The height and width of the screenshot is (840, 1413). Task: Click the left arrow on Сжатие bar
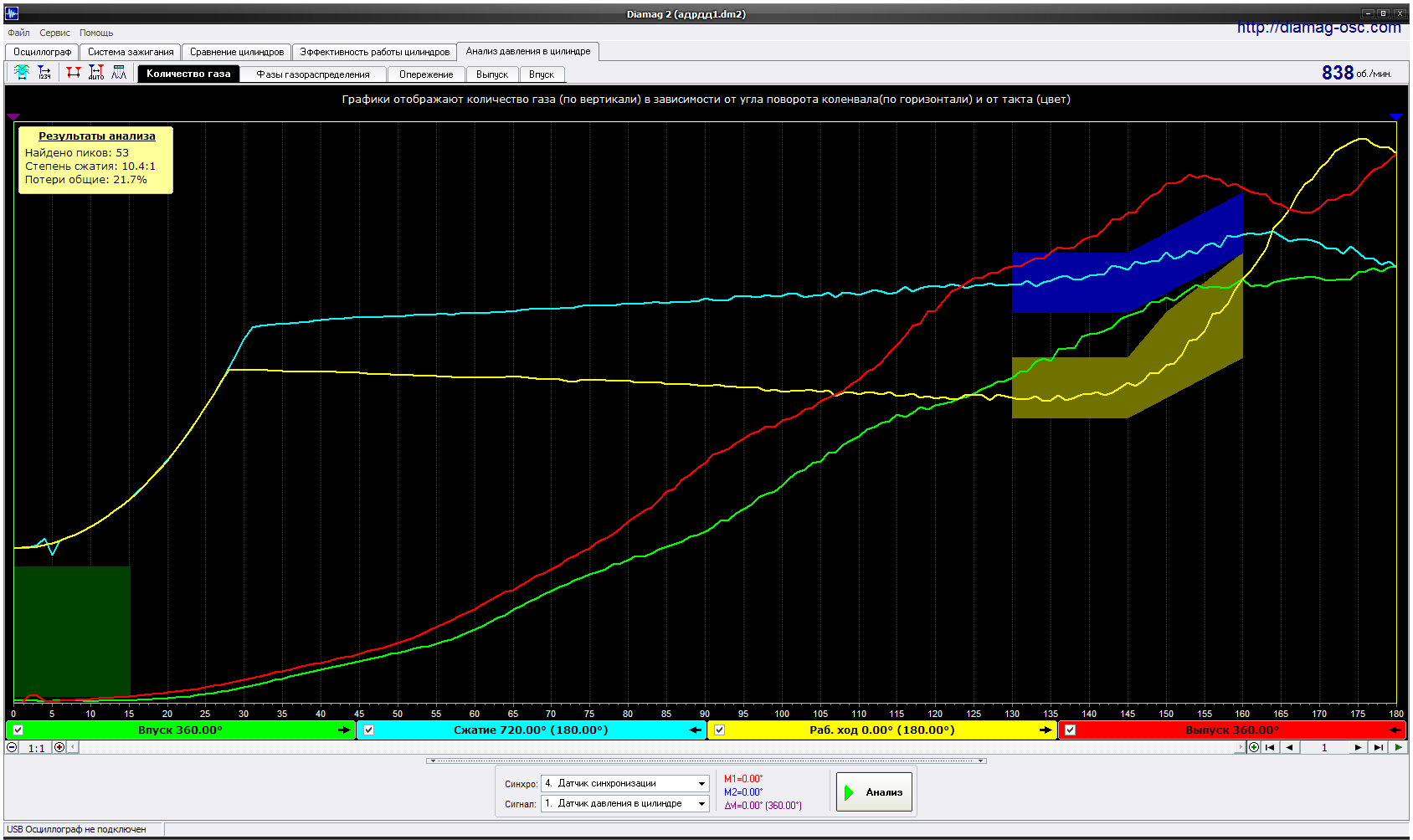pyautogui.click(x=695, y=730)
